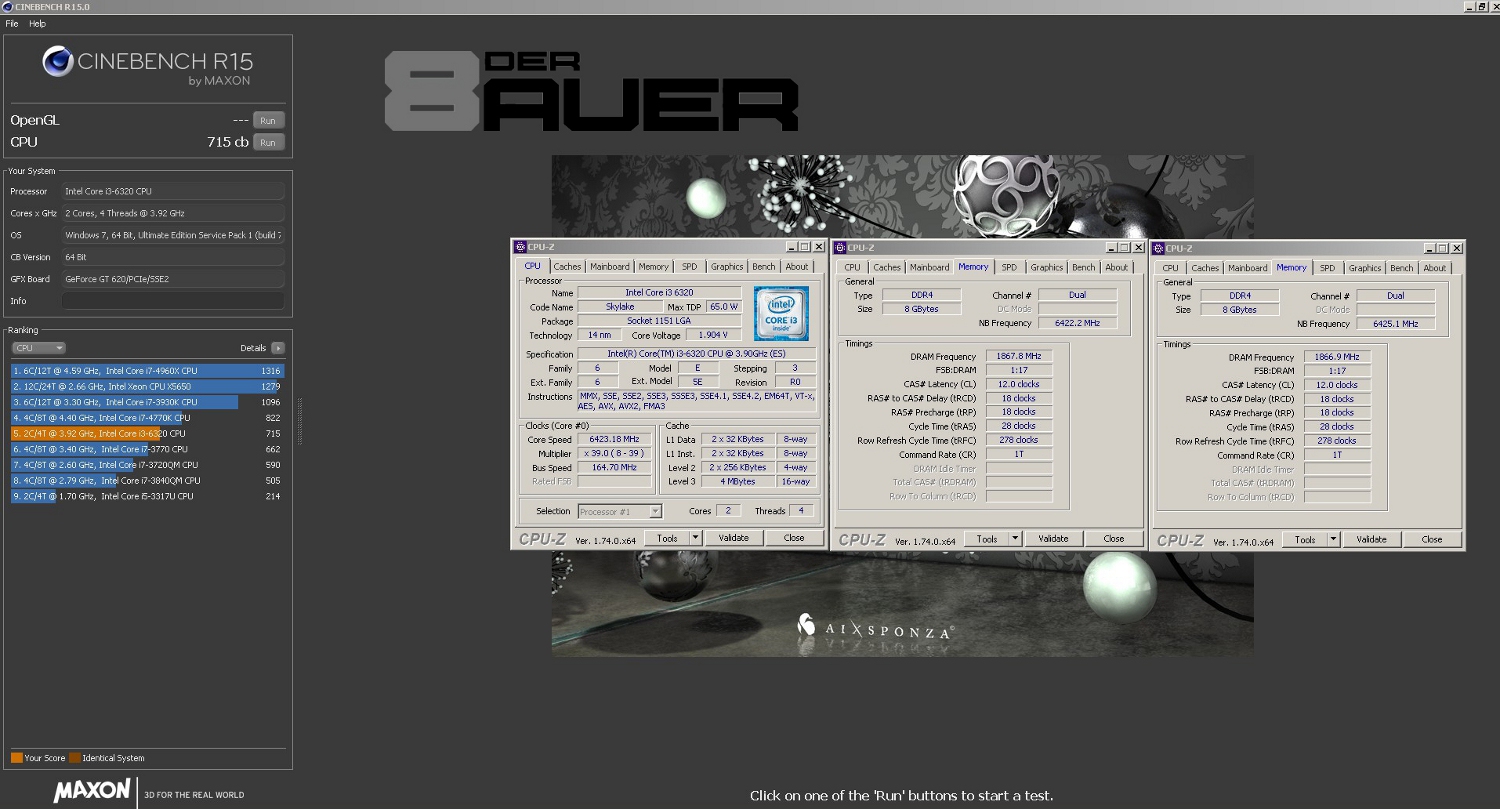Click Tools button in left CPU-Z window
This screenshot has height=809, width=1500.
click(667, 538)
